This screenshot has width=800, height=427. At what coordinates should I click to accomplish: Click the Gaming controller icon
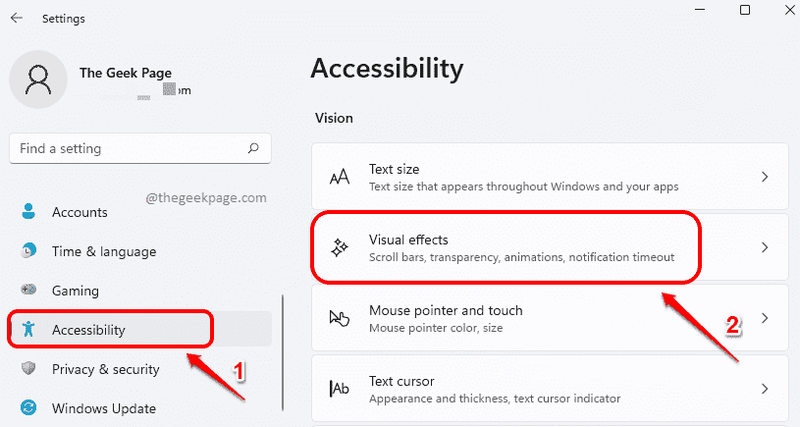pos(29,290)
